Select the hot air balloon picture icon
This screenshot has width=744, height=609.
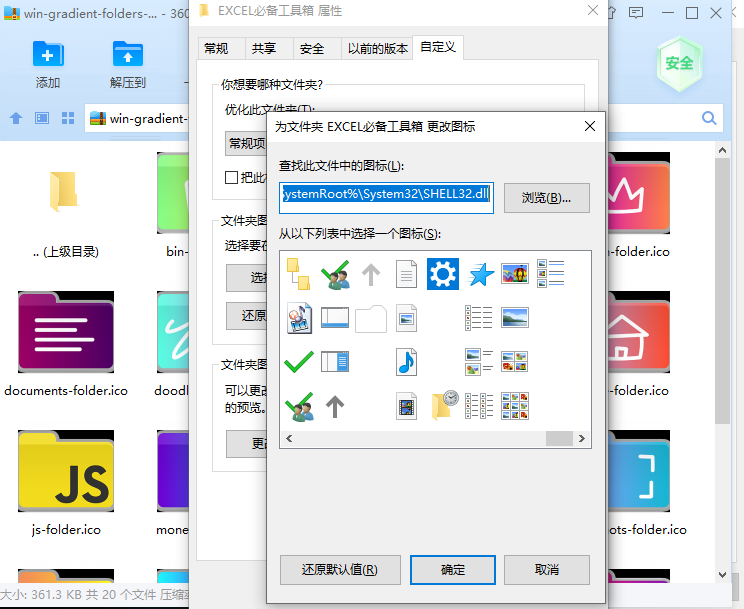pos(515,274)
